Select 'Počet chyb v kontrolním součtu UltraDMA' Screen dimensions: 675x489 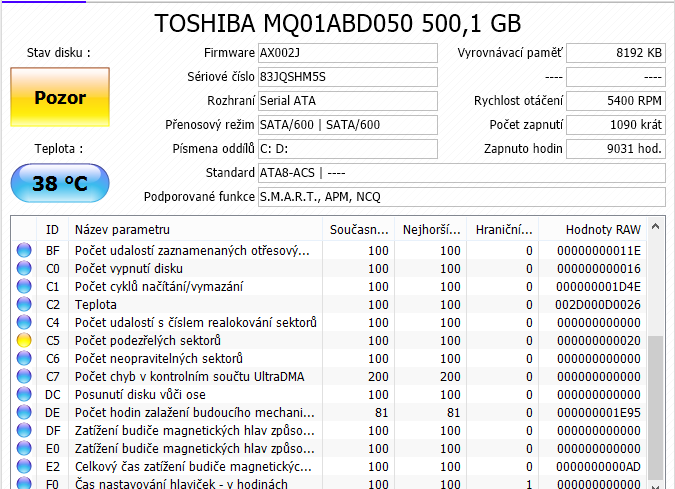329,377
